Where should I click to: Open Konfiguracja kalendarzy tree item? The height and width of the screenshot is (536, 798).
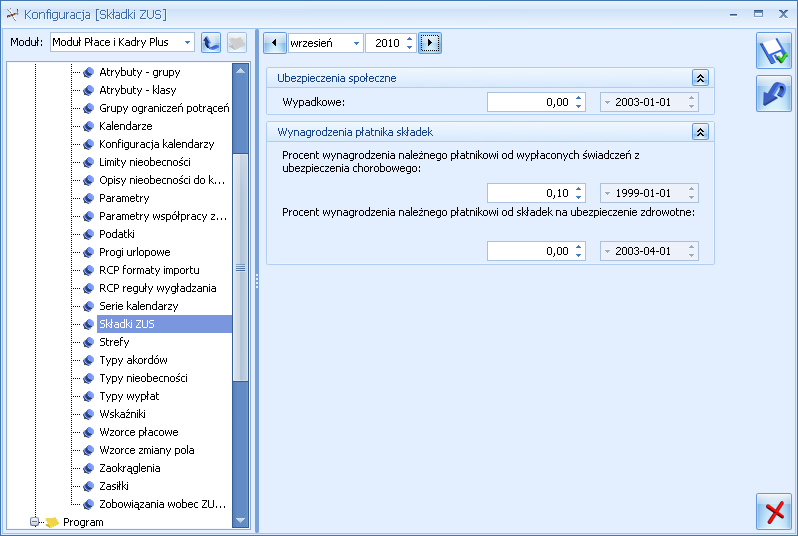coord(156,144)
